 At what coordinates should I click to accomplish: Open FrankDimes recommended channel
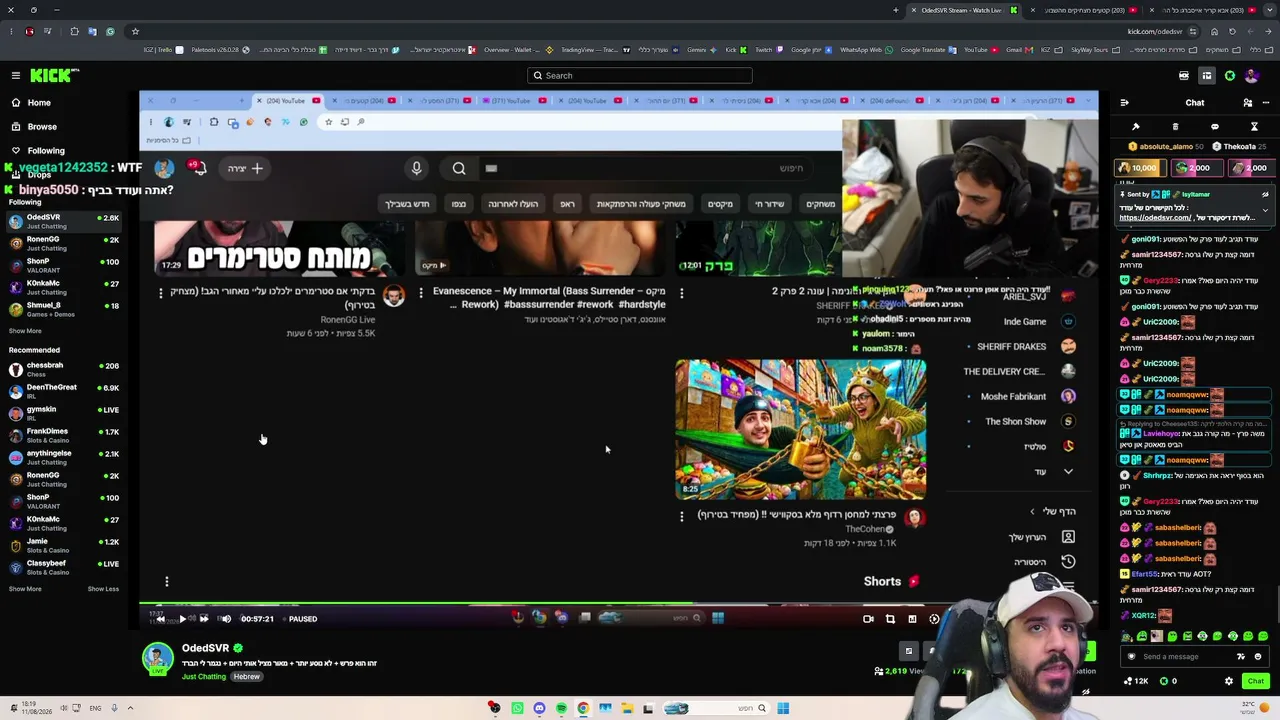click(x=64, y=435)
